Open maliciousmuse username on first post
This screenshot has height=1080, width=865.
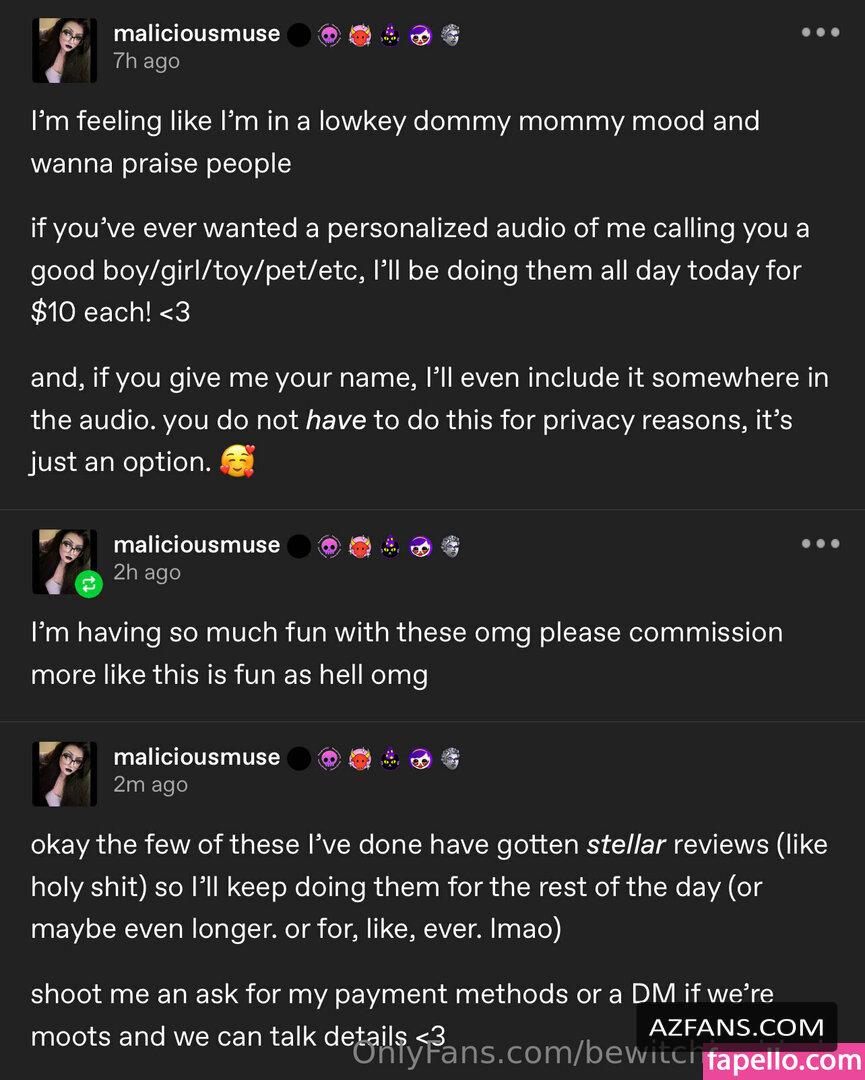[197, 33]
